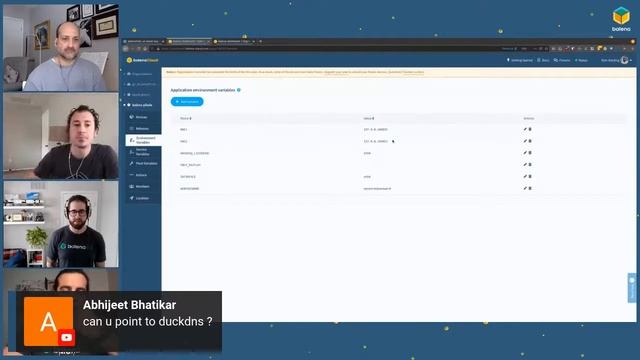Edit the variable that has an empty value
This screenshot has width=640, height=360.
click(x=525, y=165)
